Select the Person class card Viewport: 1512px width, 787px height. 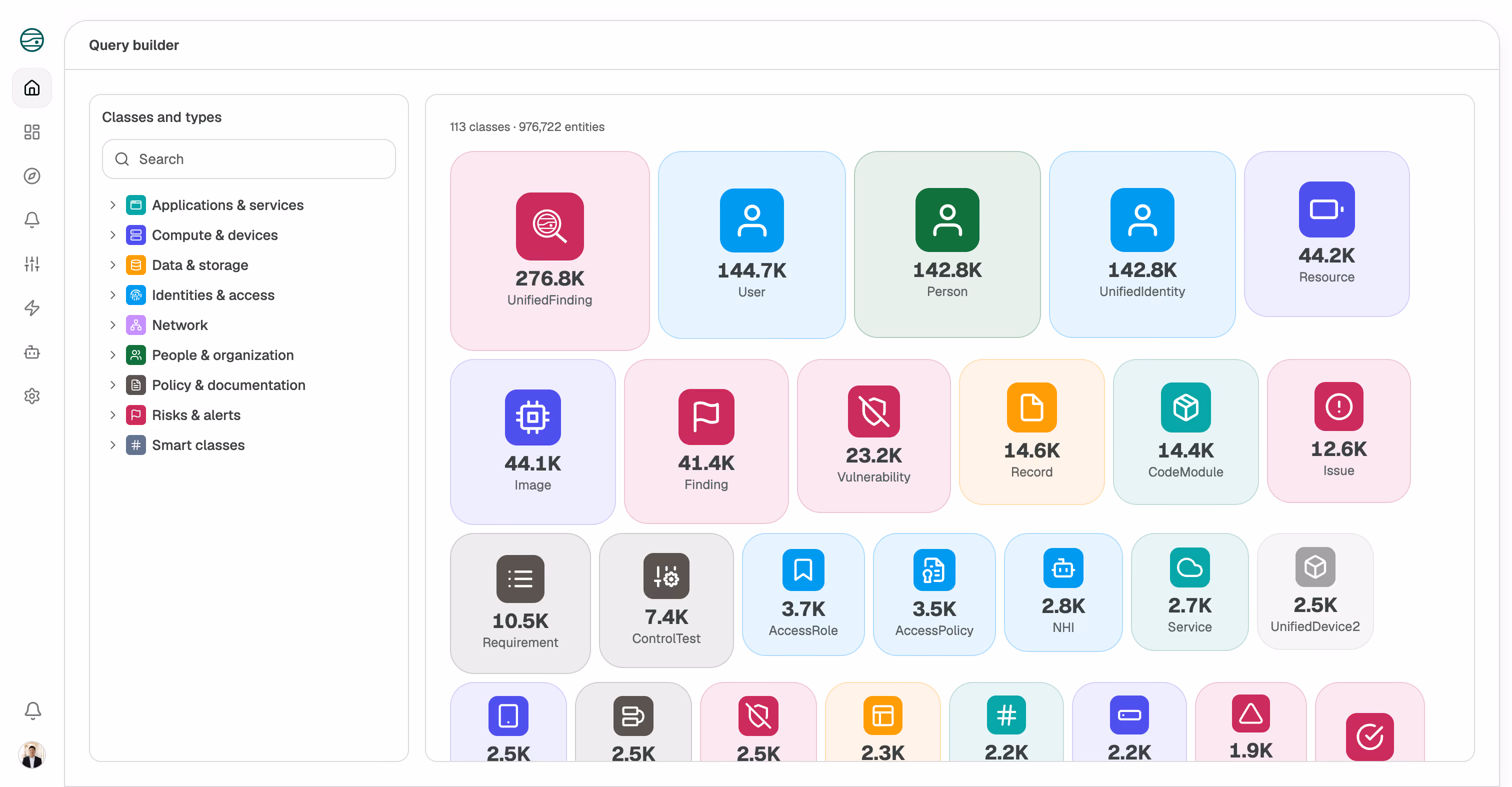coord(947,244)
